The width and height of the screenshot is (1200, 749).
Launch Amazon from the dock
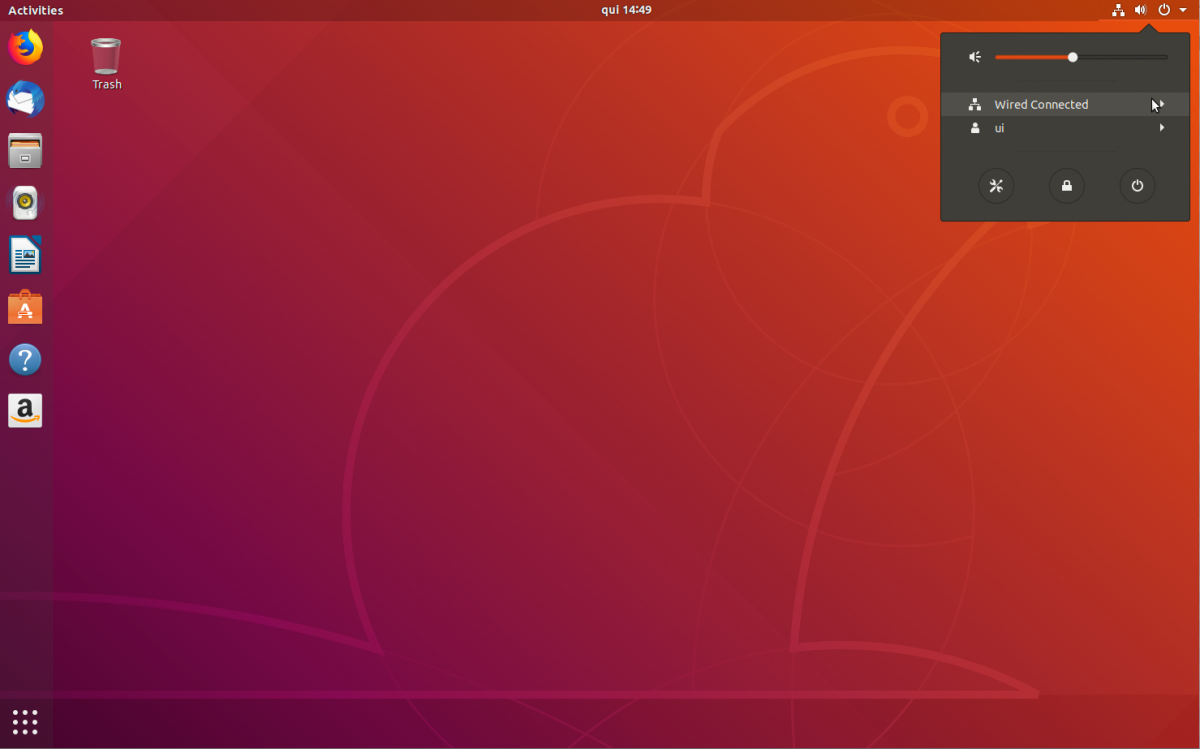click(25, 411)
